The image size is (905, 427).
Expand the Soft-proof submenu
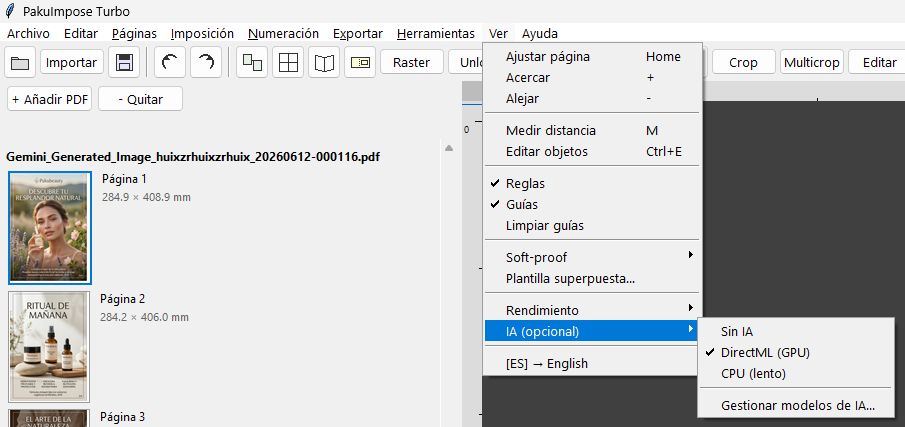point(592,257)
